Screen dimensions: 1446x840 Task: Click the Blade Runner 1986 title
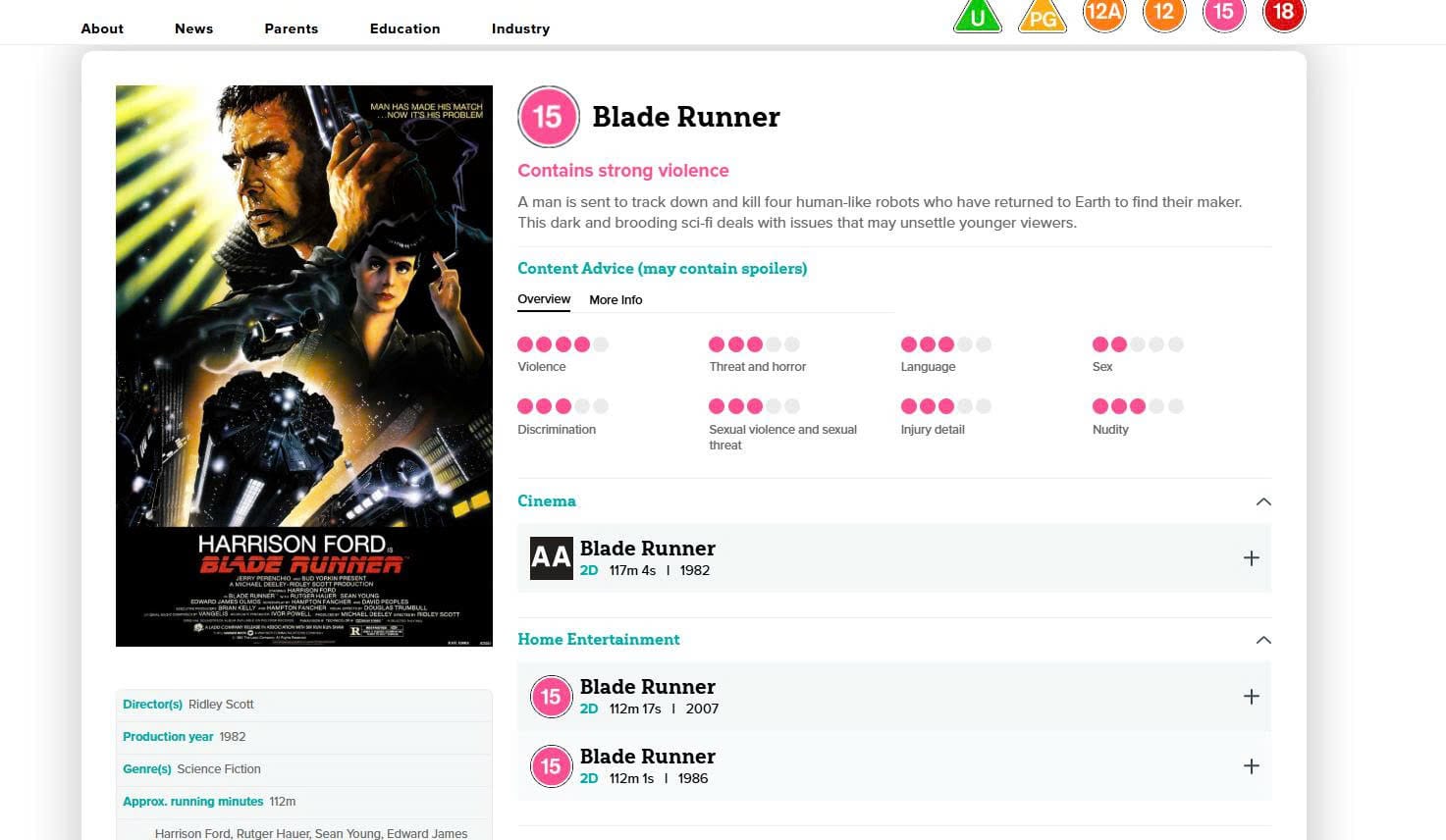(648, 756)
